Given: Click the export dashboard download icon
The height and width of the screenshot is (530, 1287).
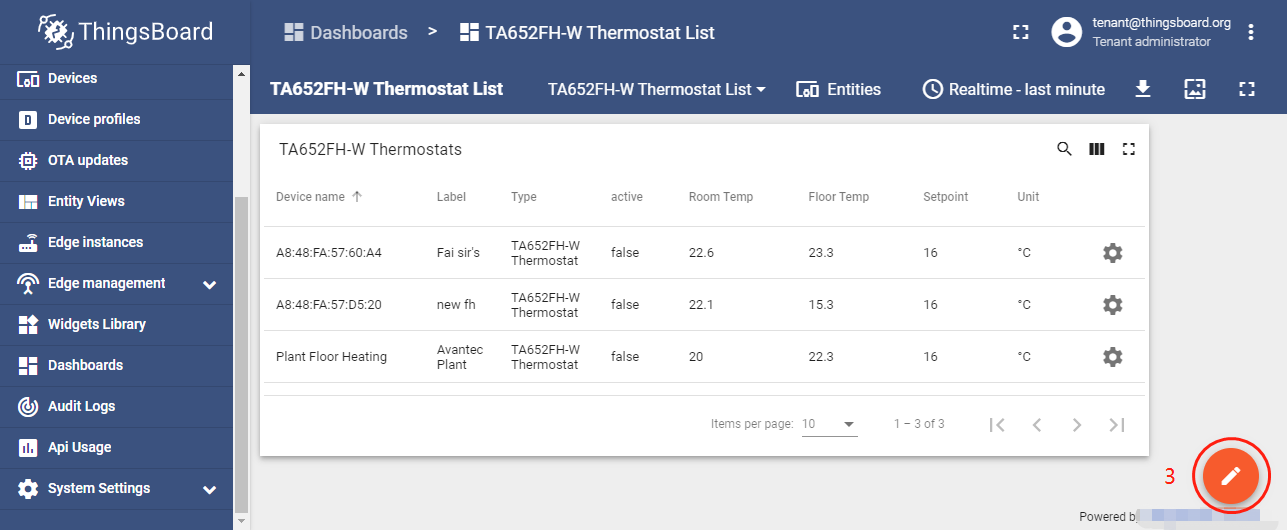Looking at the screenshot, I should click(1143, 89).
